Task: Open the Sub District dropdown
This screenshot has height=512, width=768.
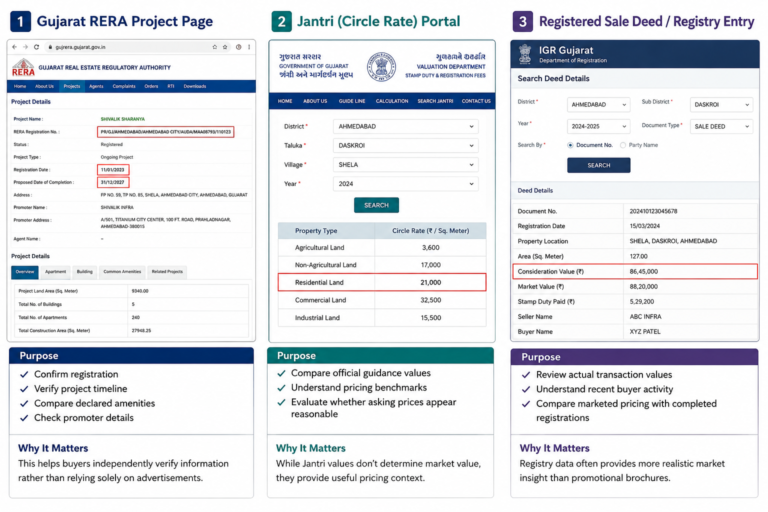Action: click(x=721, y=105)
